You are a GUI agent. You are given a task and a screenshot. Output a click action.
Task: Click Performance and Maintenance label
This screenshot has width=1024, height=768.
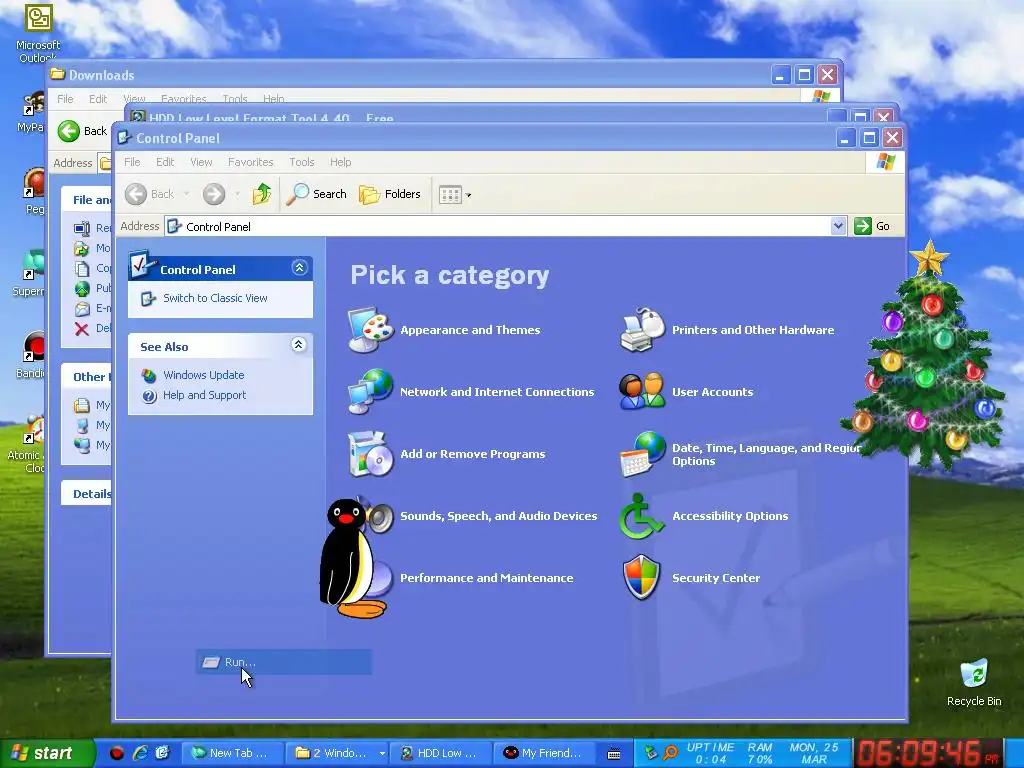pyautogui.click(x=487, y=578)
